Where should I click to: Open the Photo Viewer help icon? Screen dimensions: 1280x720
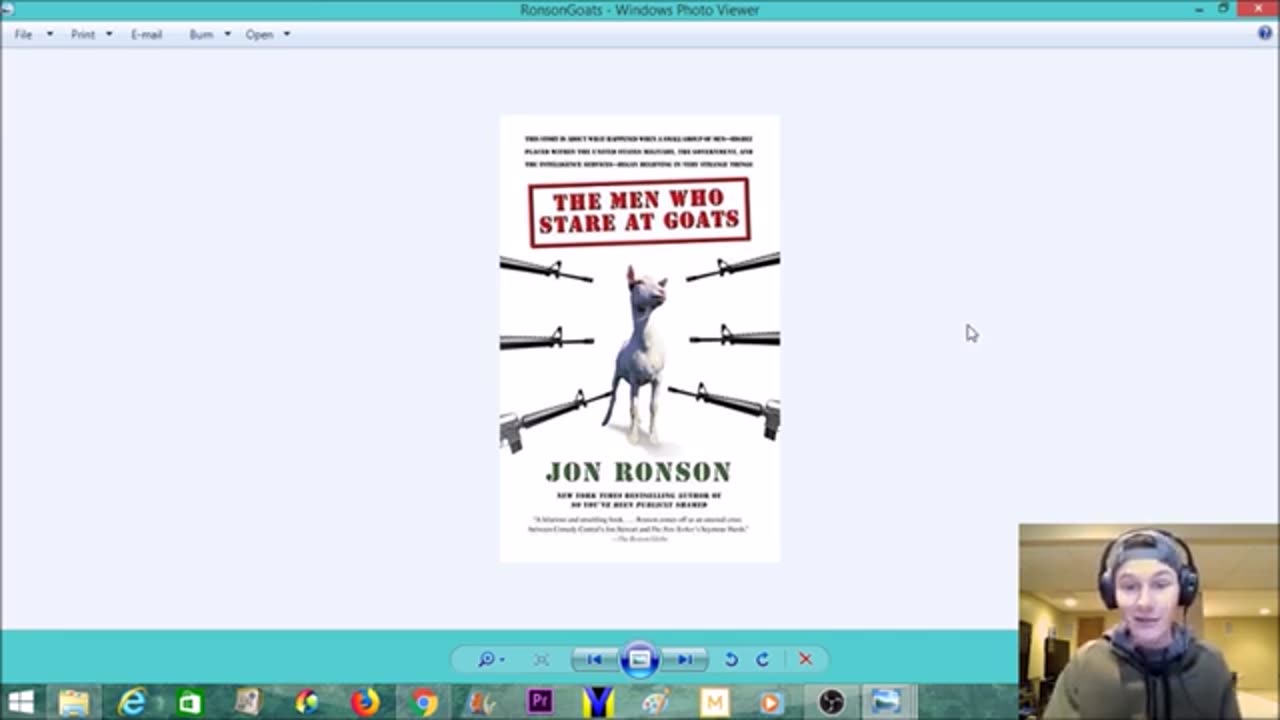point(1265,33)
